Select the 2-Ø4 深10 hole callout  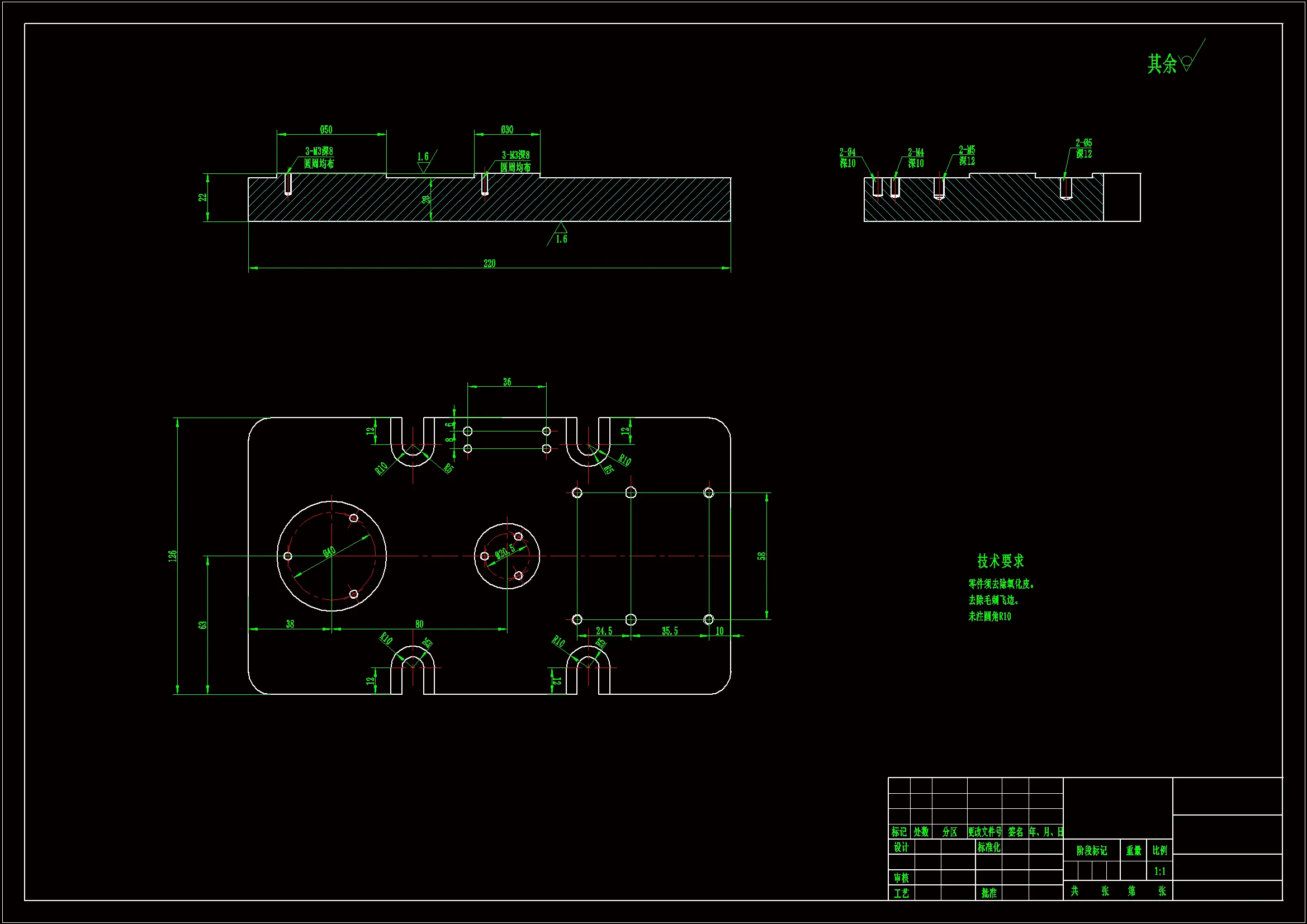[x=847, y=158]
